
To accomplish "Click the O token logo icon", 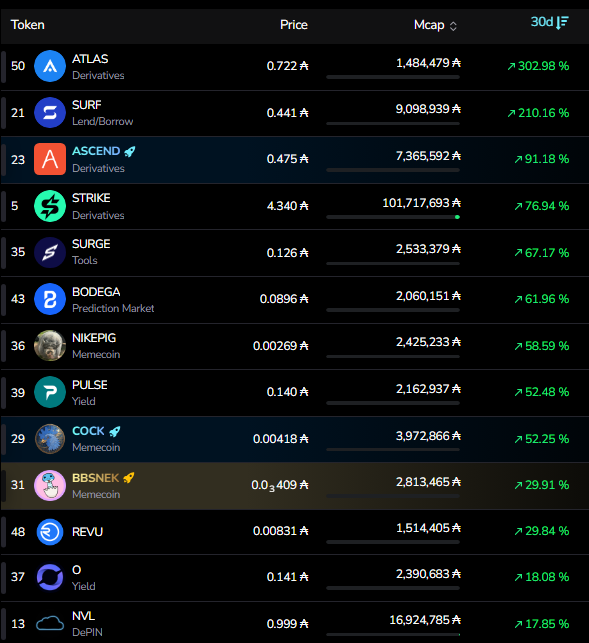I will coord(50,577).
